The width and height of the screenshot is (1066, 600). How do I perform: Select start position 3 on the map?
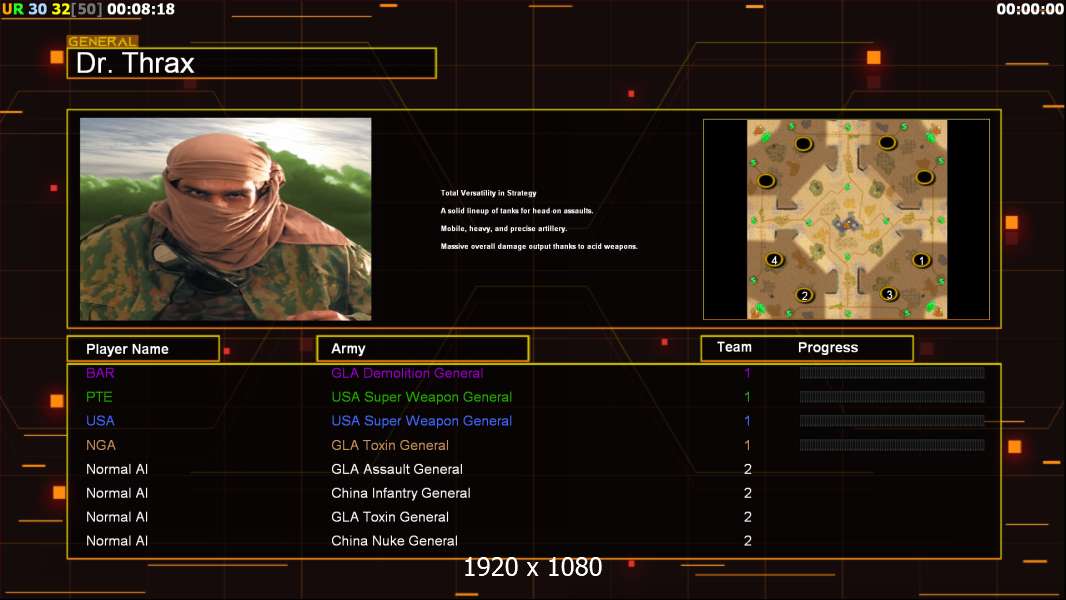click(889, 294)
